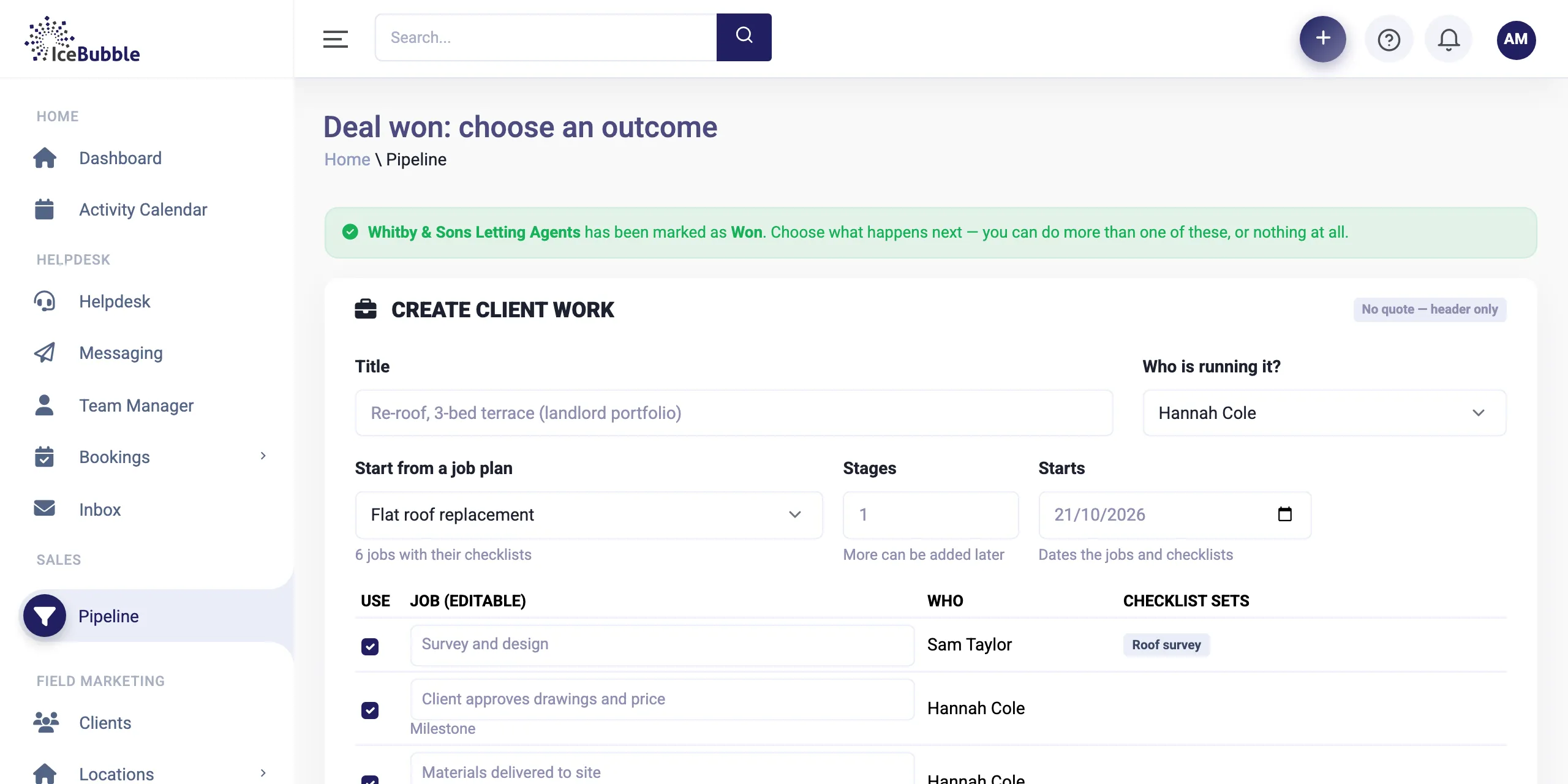Screen dimensions: 1568x784
Task: Click the Pipeline funnel icon
Action: pos(45,616)
